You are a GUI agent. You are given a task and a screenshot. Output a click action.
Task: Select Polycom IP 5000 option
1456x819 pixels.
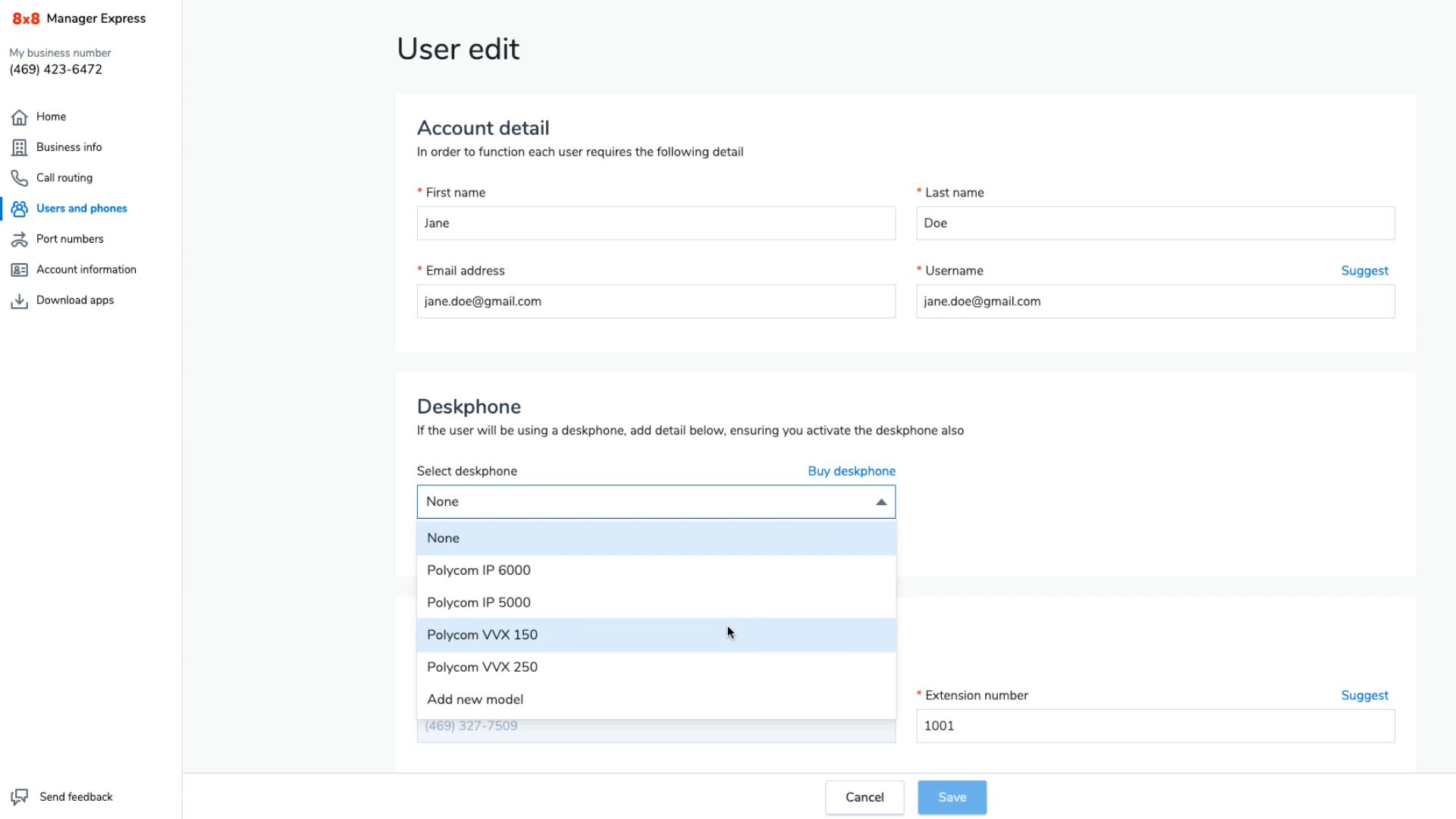[x=656, y=603]
